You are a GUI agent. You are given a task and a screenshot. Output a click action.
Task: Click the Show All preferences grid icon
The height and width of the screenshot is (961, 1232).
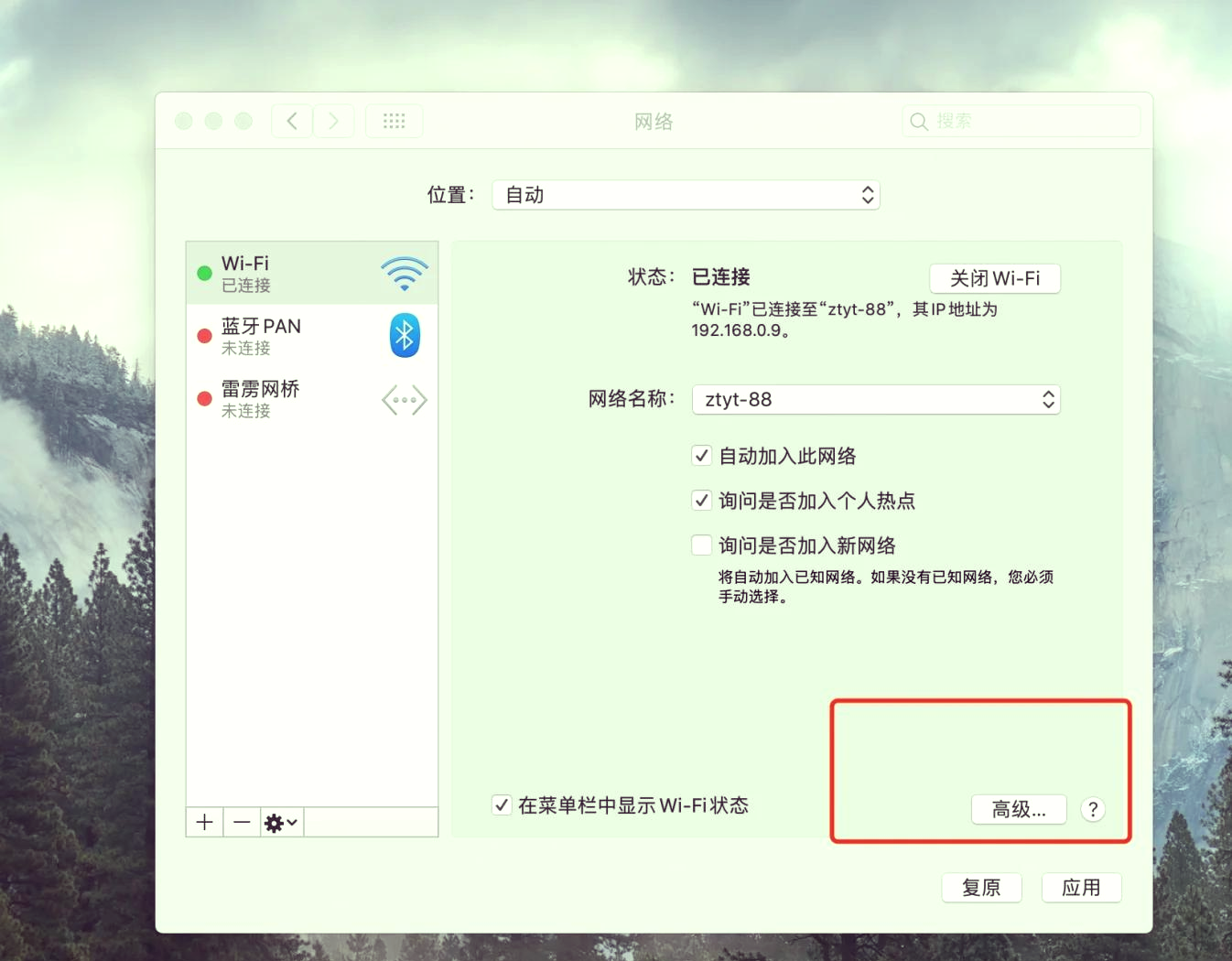[x=394, y=120]
